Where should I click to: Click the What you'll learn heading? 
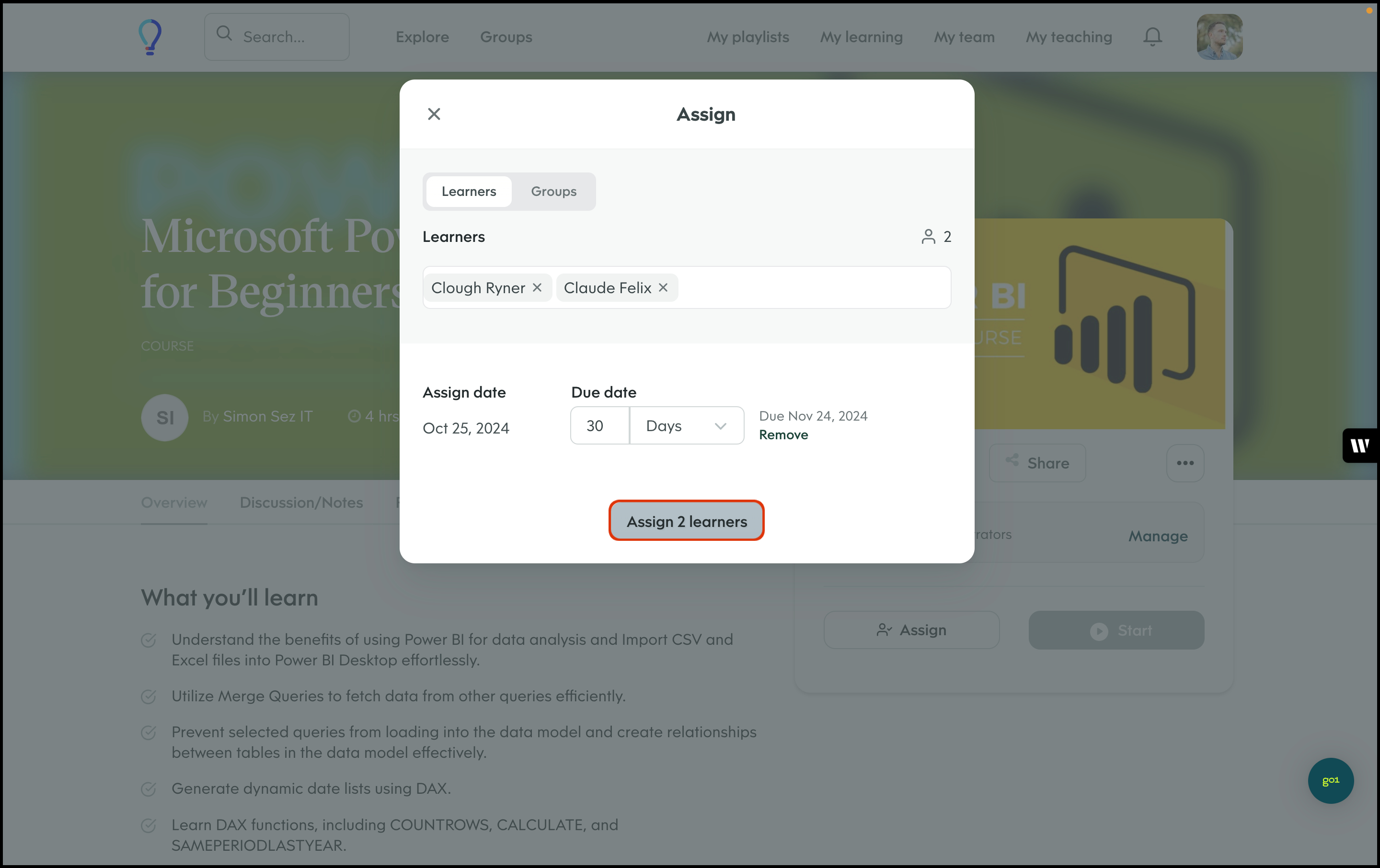pos(229,597)
